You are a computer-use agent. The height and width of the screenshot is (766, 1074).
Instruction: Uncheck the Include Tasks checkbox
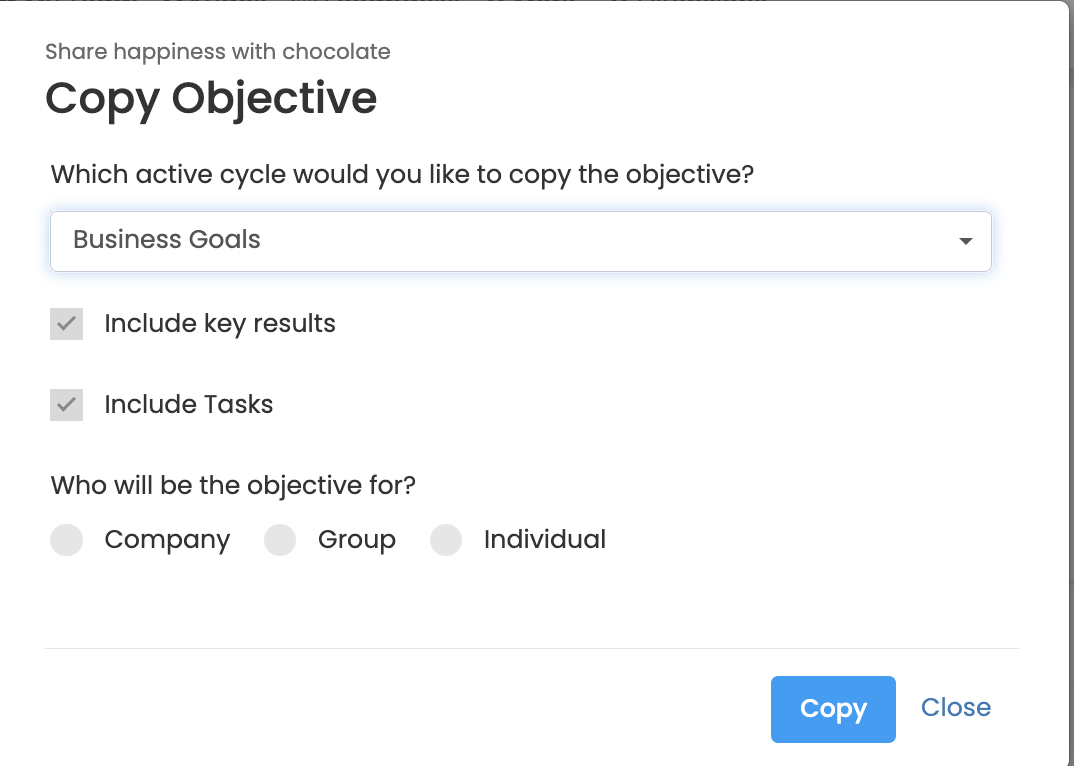click(x=67, y=405)
